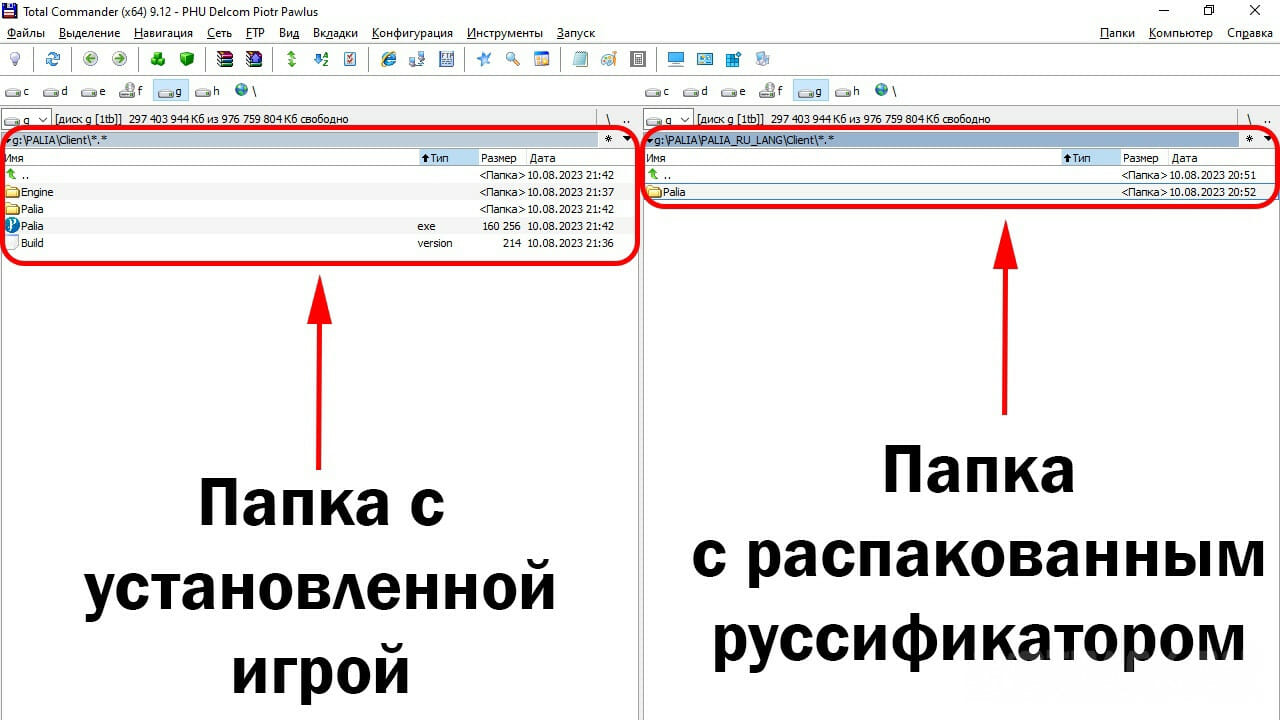Click the blue star favorites icon
This screenshot has height=720, width=1280.
(484, 59)
